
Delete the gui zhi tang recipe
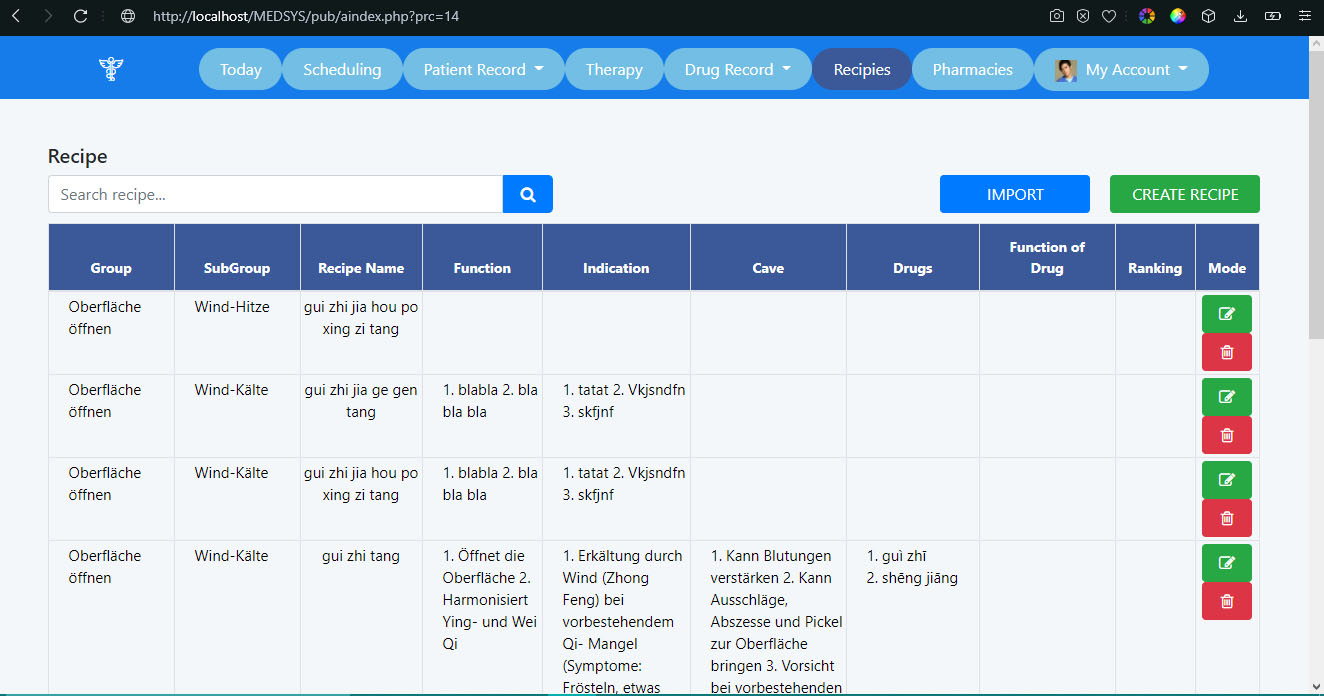[1226, 601]
